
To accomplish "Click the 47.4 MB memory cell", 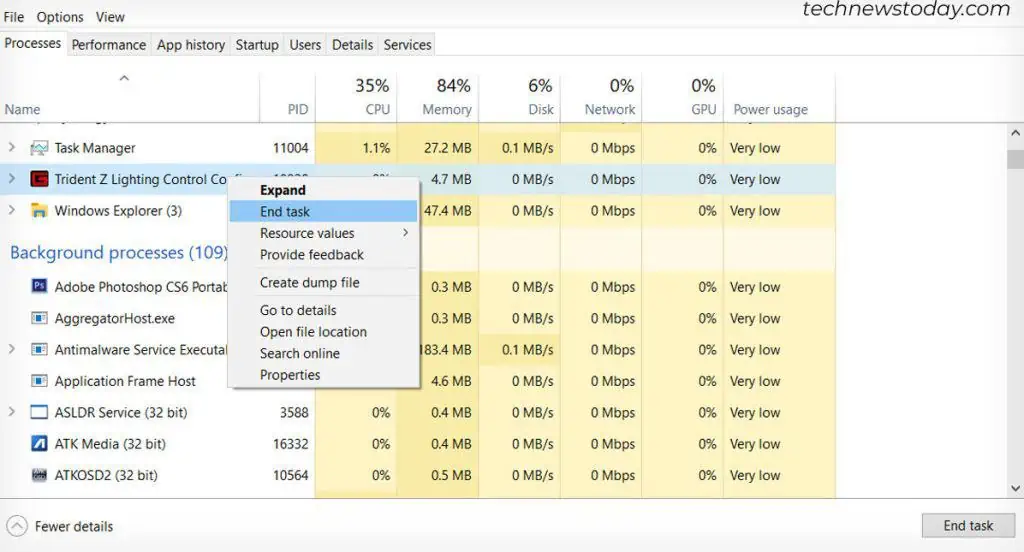I will tap(447, 210).
